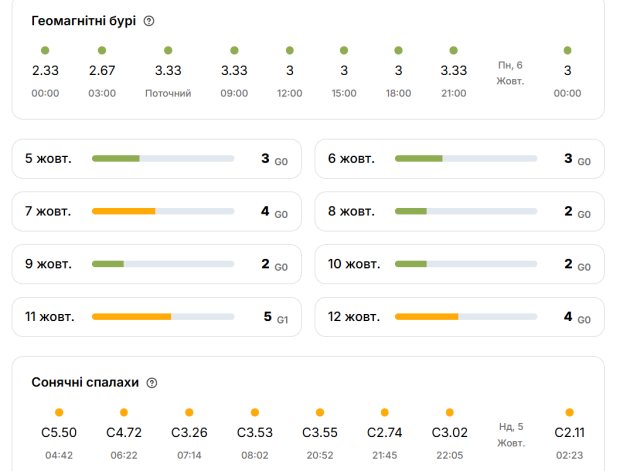The image size is (620, 471).
Task: Click green dot above 2.33 at 00:00
Action: coord(45,50)
